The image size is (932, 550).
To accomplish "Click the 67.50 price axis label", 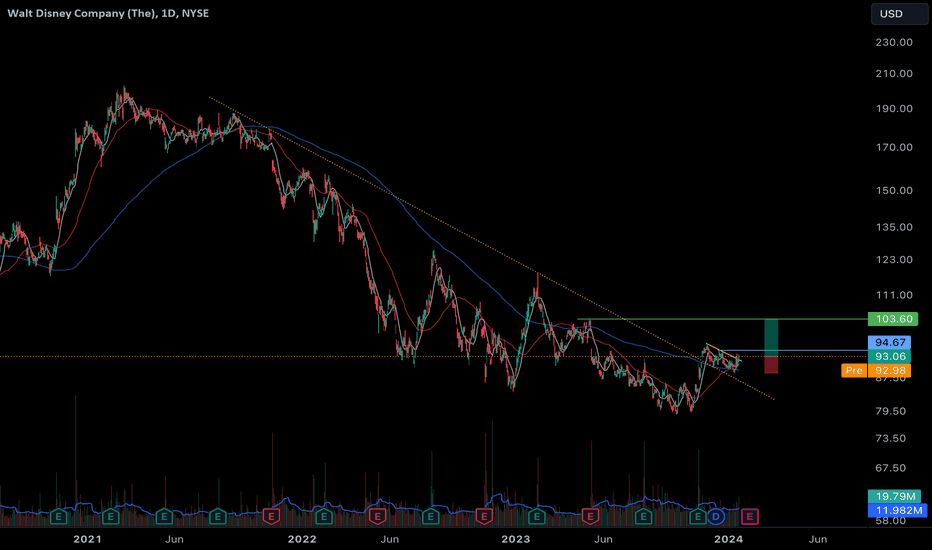I will pos(890,469).
